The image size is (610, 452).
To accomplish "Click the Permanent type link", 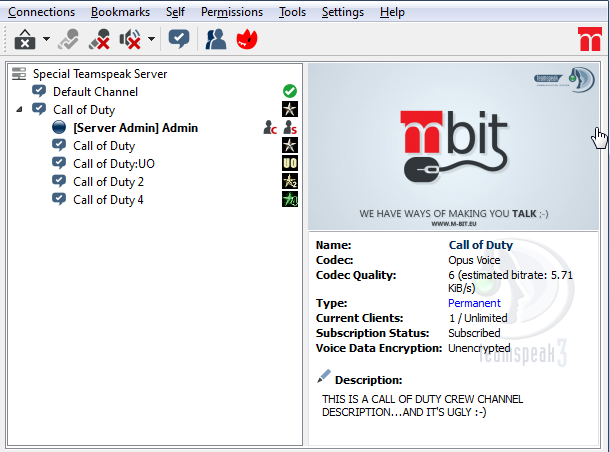I will pos(474,303).
